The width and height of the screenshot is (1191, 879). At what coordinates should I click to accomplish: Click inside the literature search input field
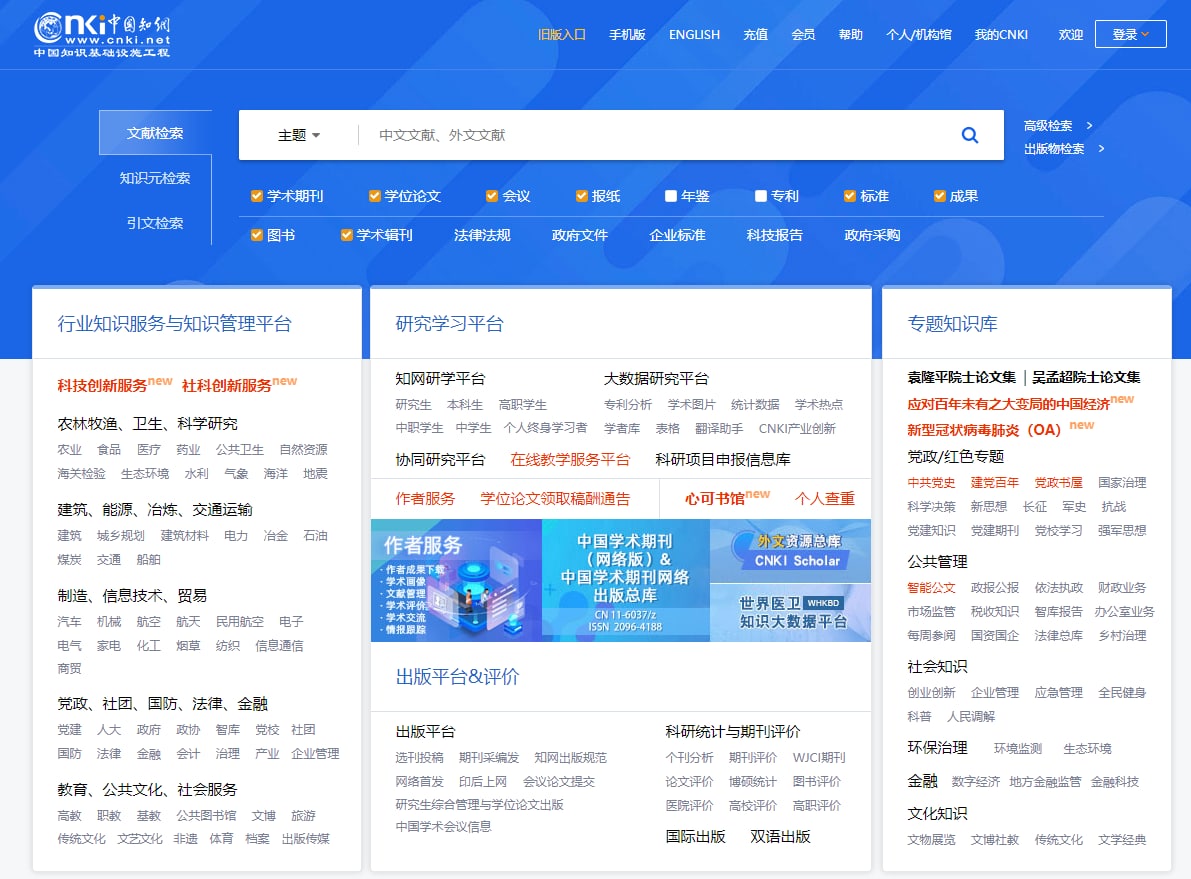600,135
